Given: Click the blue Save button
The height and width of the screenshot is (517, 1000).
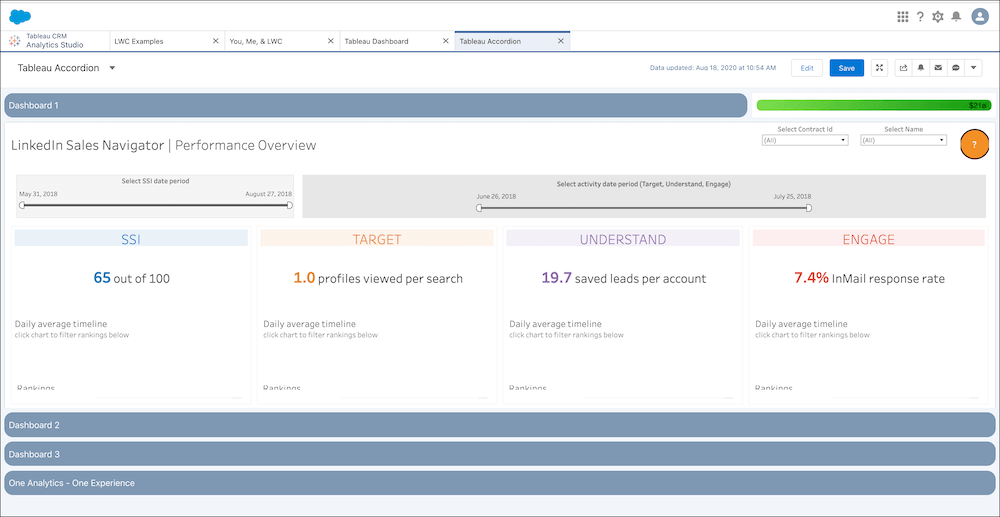Looking at the screenshot, I should [846, 68].
